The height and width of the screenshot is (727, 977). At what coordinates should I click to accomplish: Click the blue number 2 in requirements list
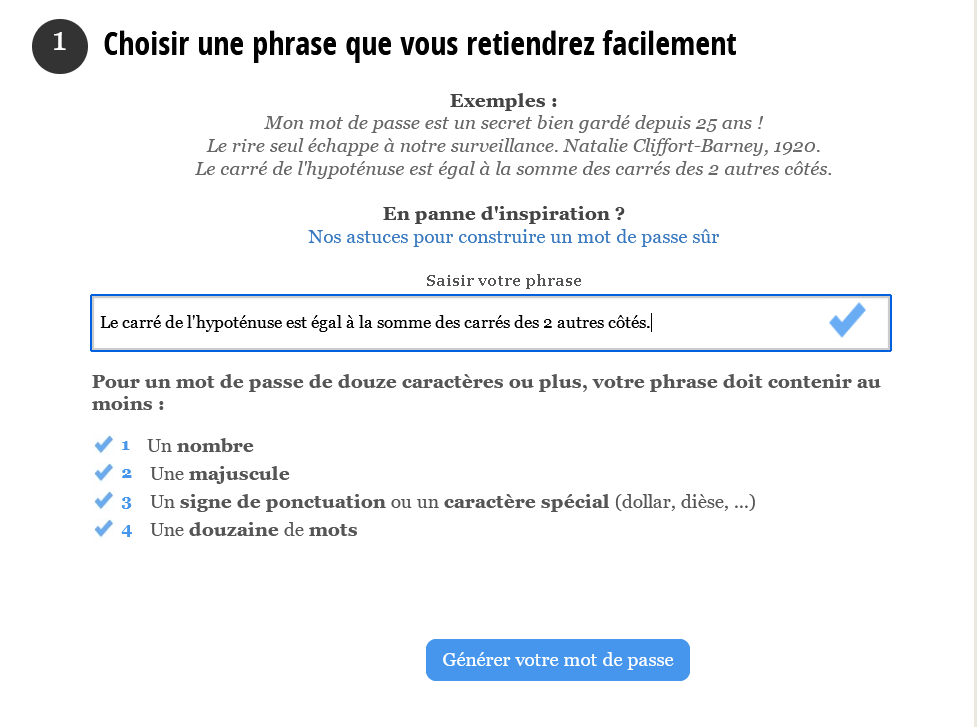coord(126,473)
